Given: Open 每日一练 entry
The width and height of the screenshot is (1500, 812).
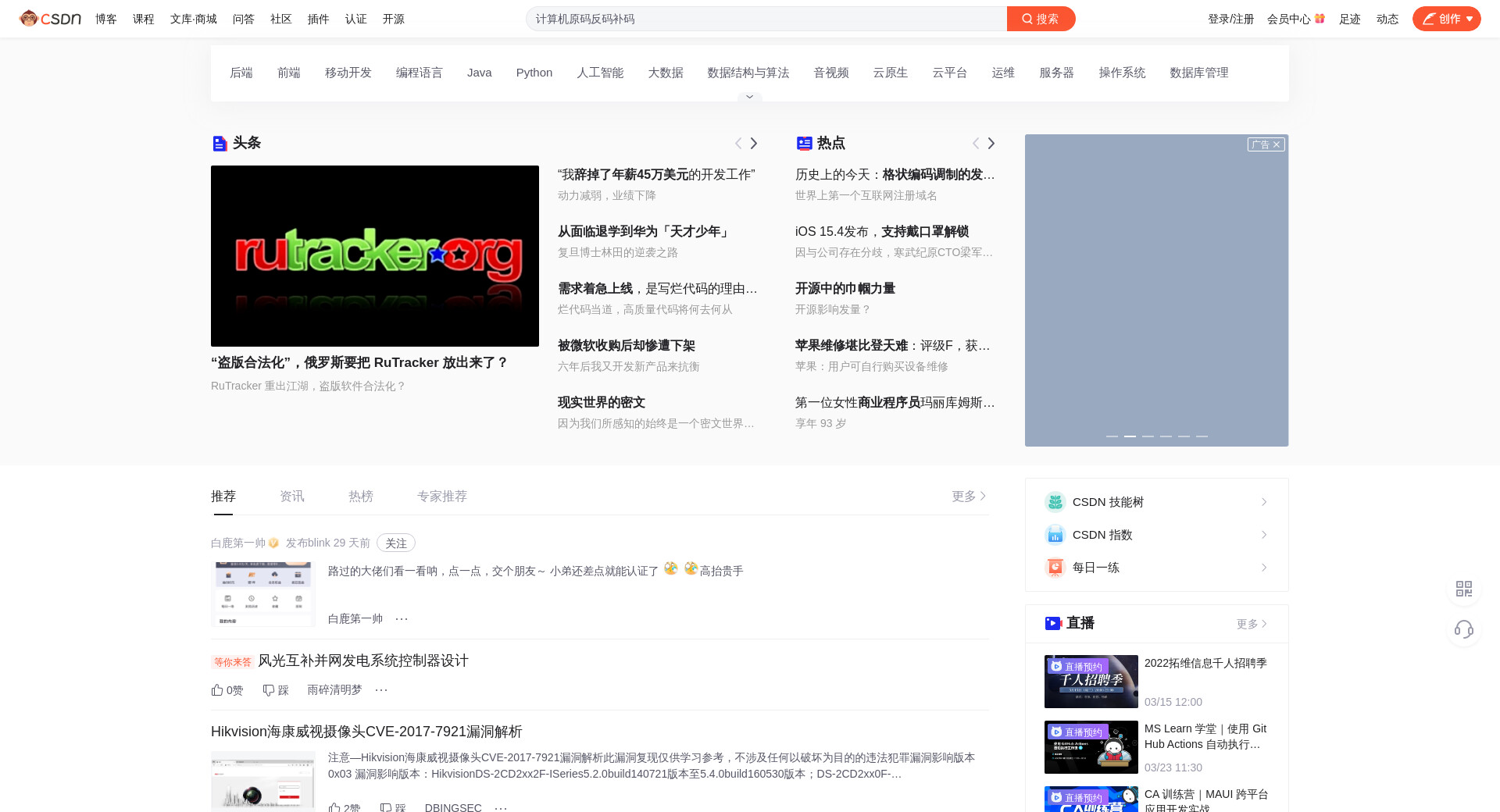Looking at the screenshot, I should pyautogui.click(x=1156, y=568).
